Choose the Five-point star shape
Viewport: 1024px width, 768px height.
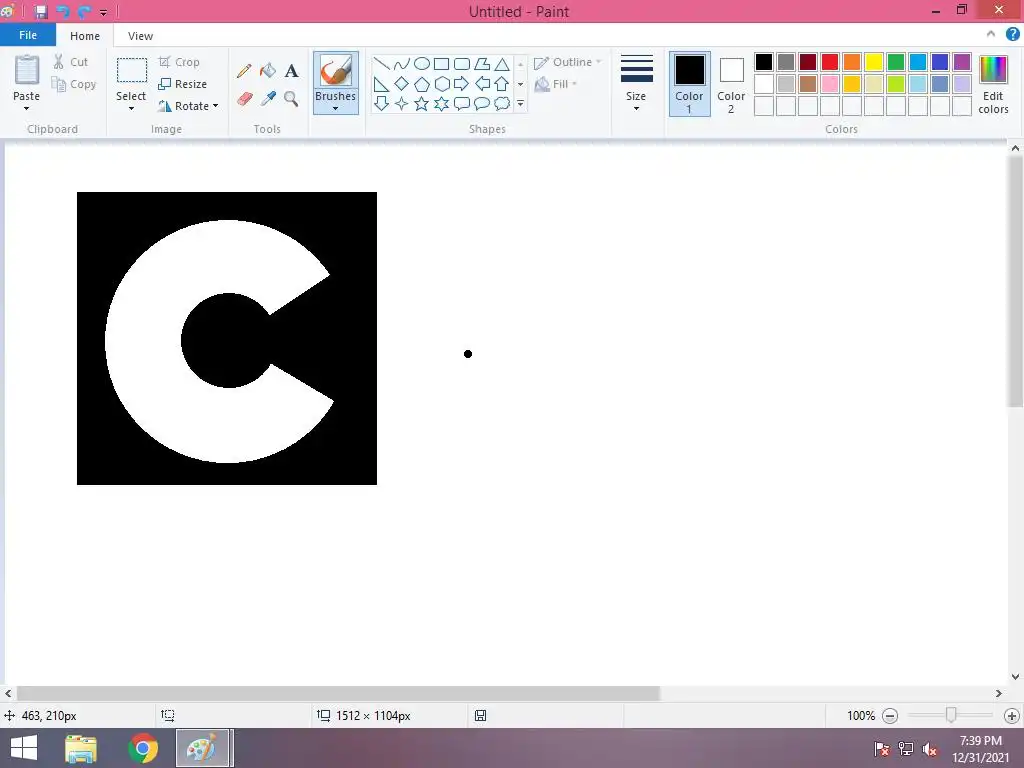[422, 103]
